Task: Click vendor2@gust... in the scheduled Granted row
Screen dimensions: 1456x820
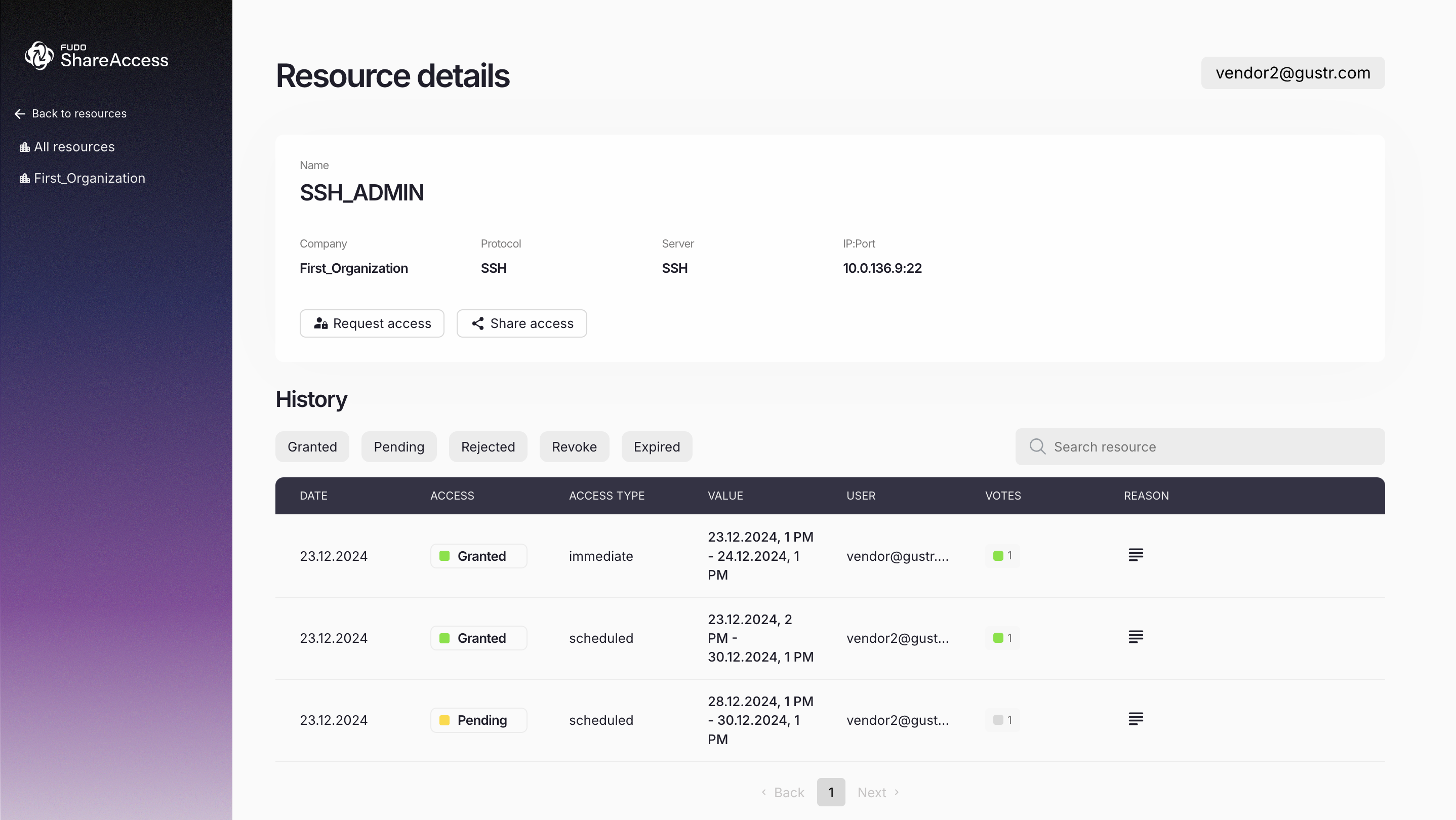Action: [898, 638]
